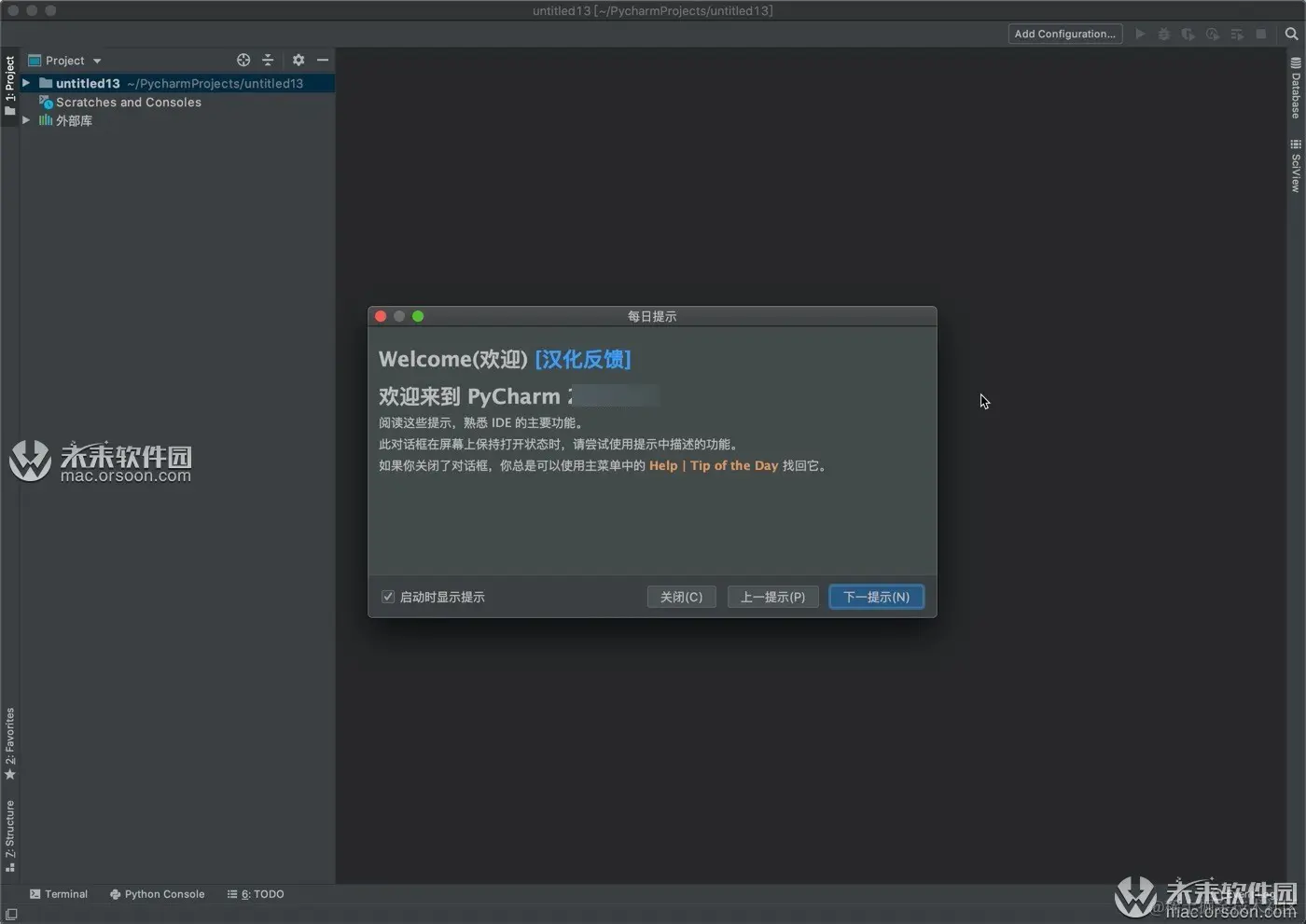1306x924 pixels.
Task: Click the Run arrow icon in toolbar
Action: pos(1140,34)
